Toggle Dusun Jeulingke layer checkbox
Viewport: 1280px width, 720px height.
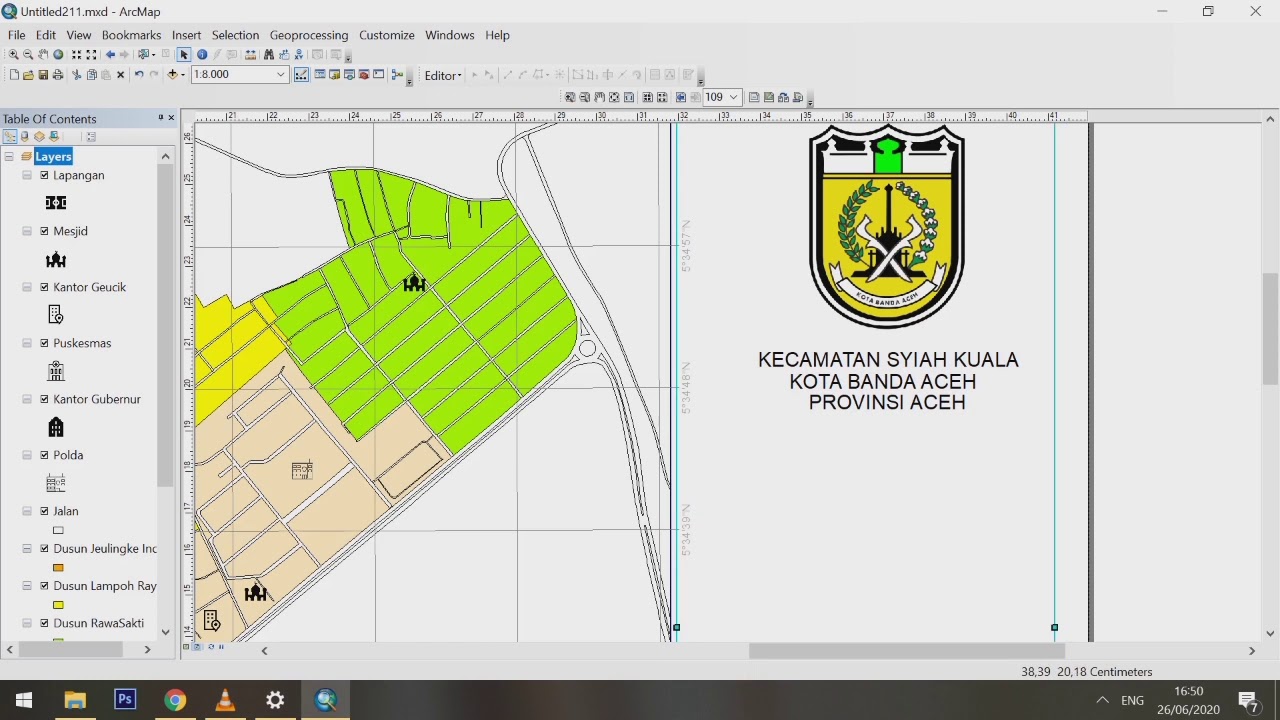[x=44, y=549]
